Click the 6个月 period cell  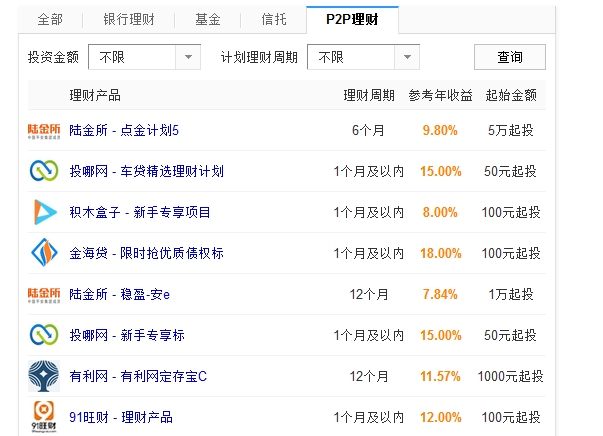(368, 130)
